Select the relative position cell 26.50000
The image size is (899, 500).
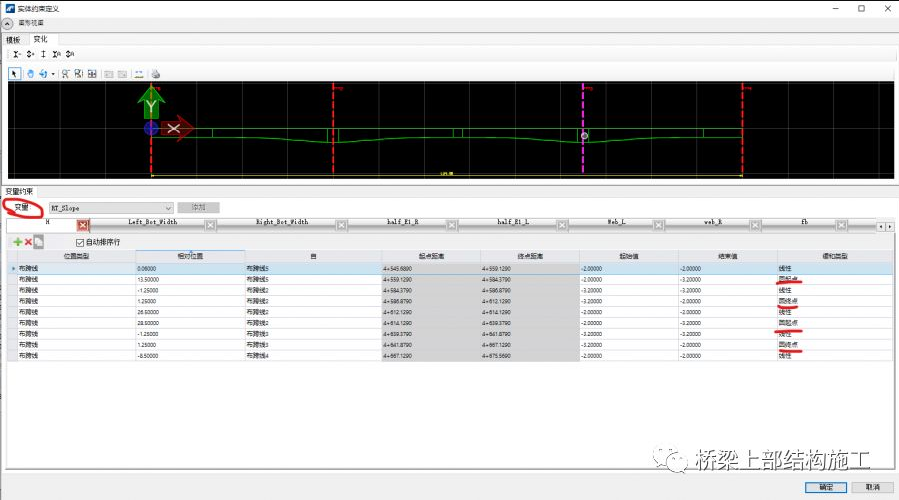click(x=190, y=312)
